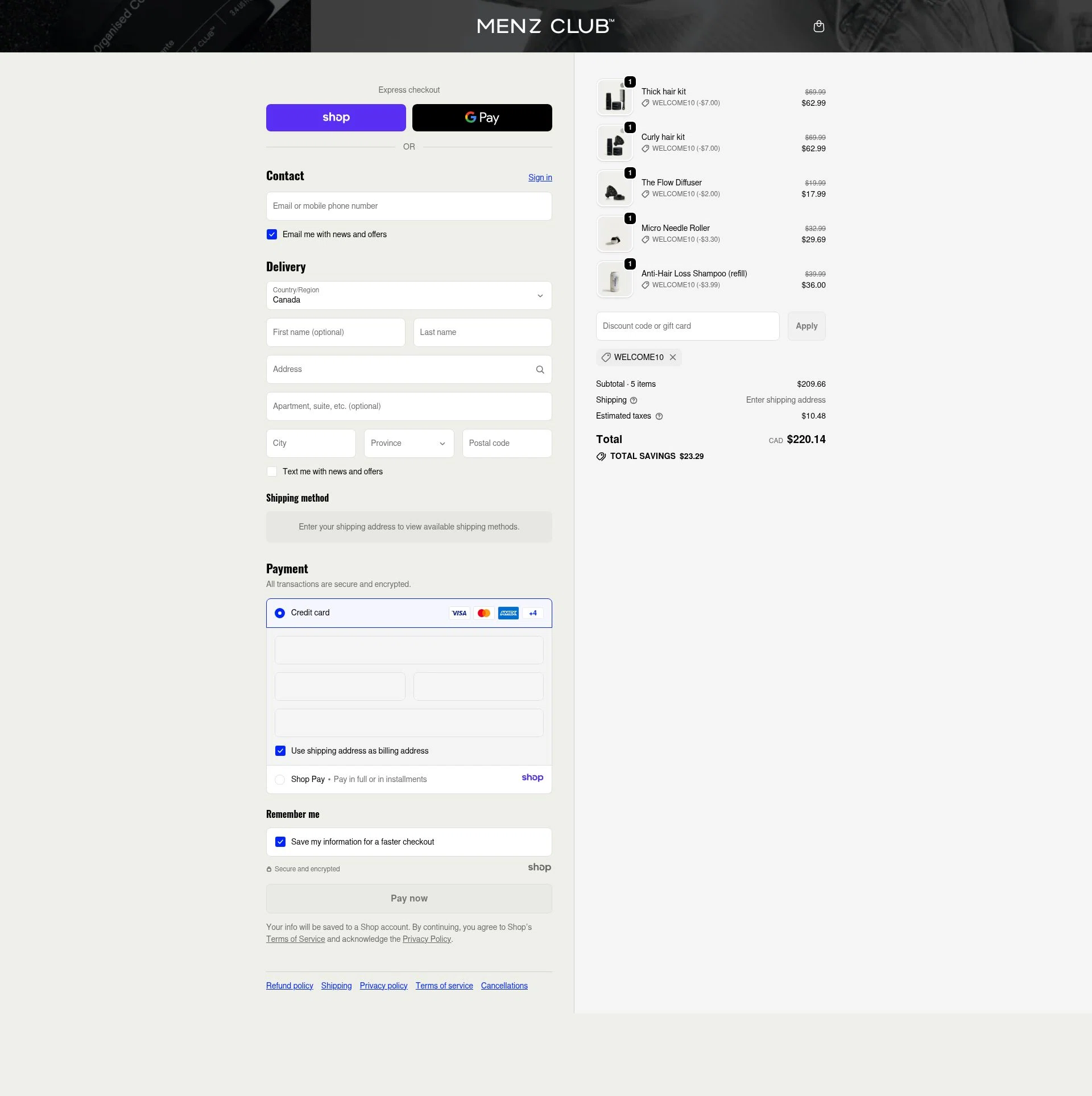This screenshot has height=1096, width=1092.
Task: Click the Micro Needle Roller thumbnail
Action: [614, 234]
